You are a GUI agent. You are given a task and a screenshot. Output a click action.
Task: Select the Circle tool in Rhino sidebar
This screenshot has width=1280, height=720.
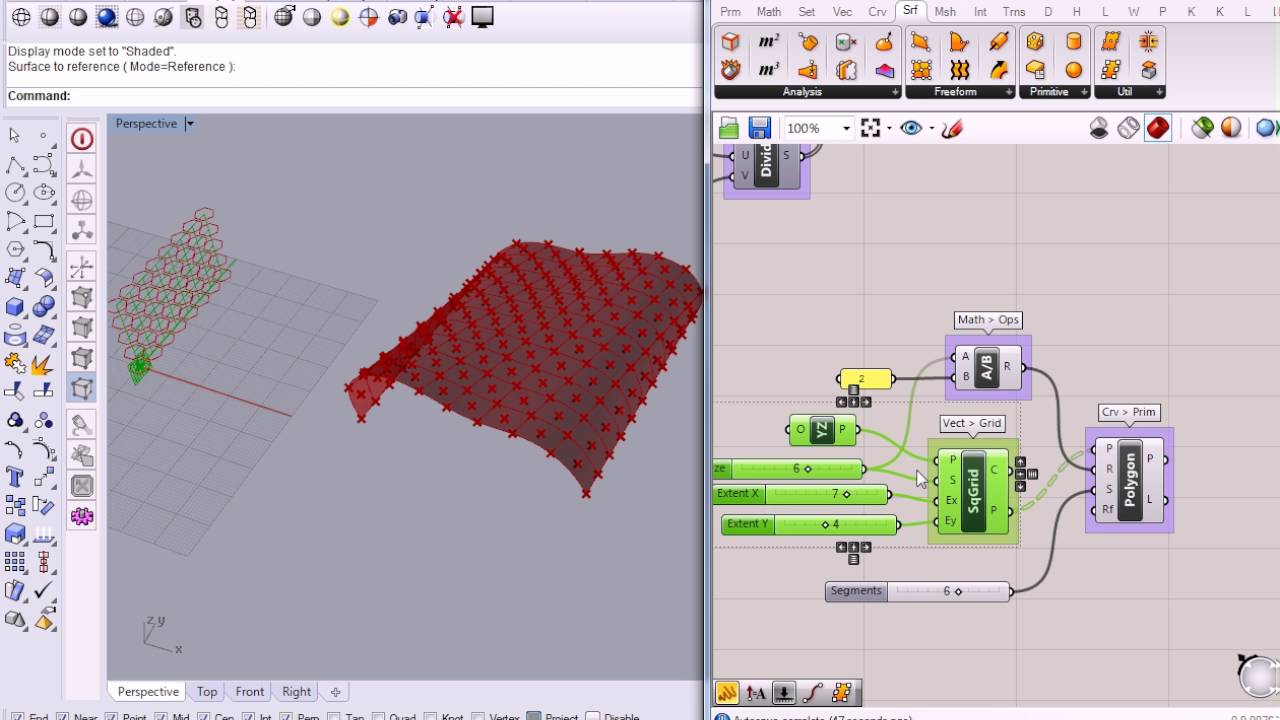(15, 192)
